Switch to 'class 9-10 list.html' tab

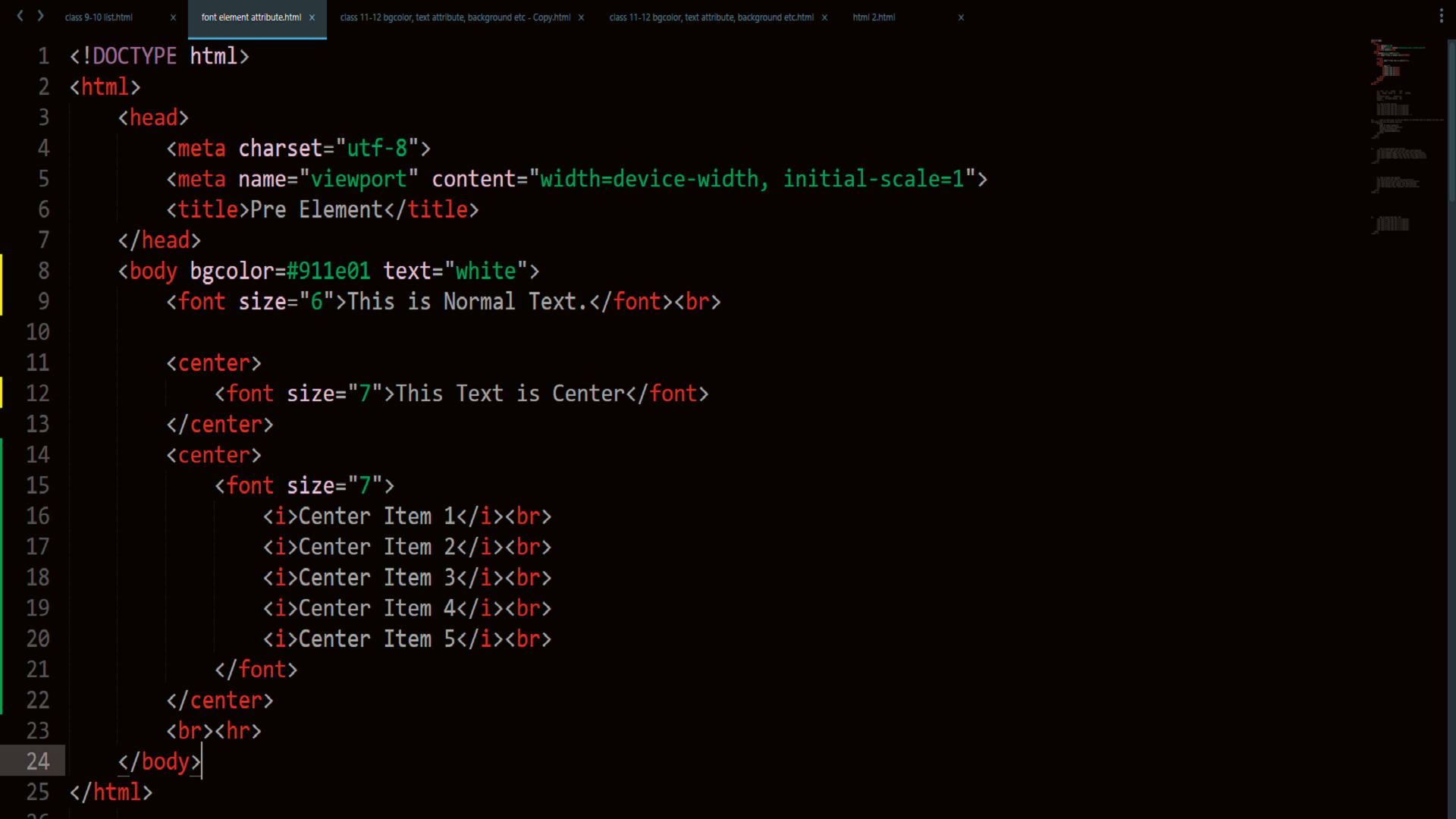[x=99, y=17]
